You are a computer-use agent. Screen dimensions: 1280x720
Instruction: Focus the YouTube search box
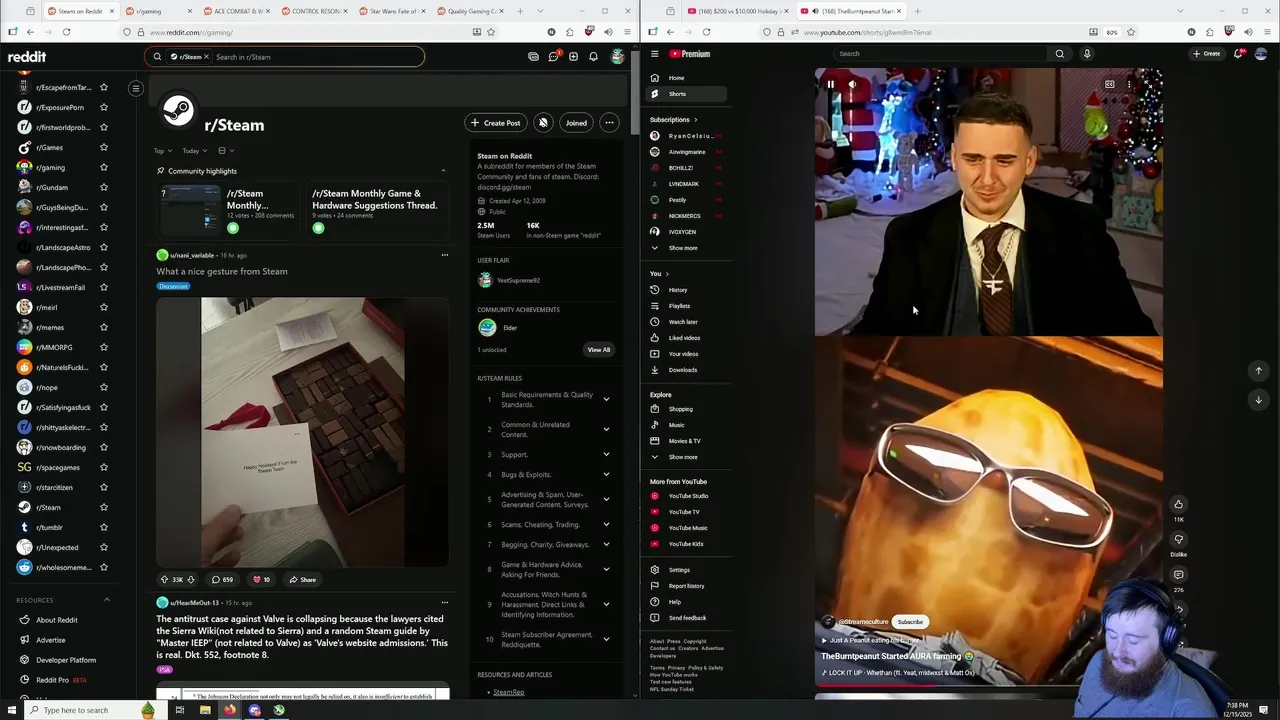[x=940, y=54]
